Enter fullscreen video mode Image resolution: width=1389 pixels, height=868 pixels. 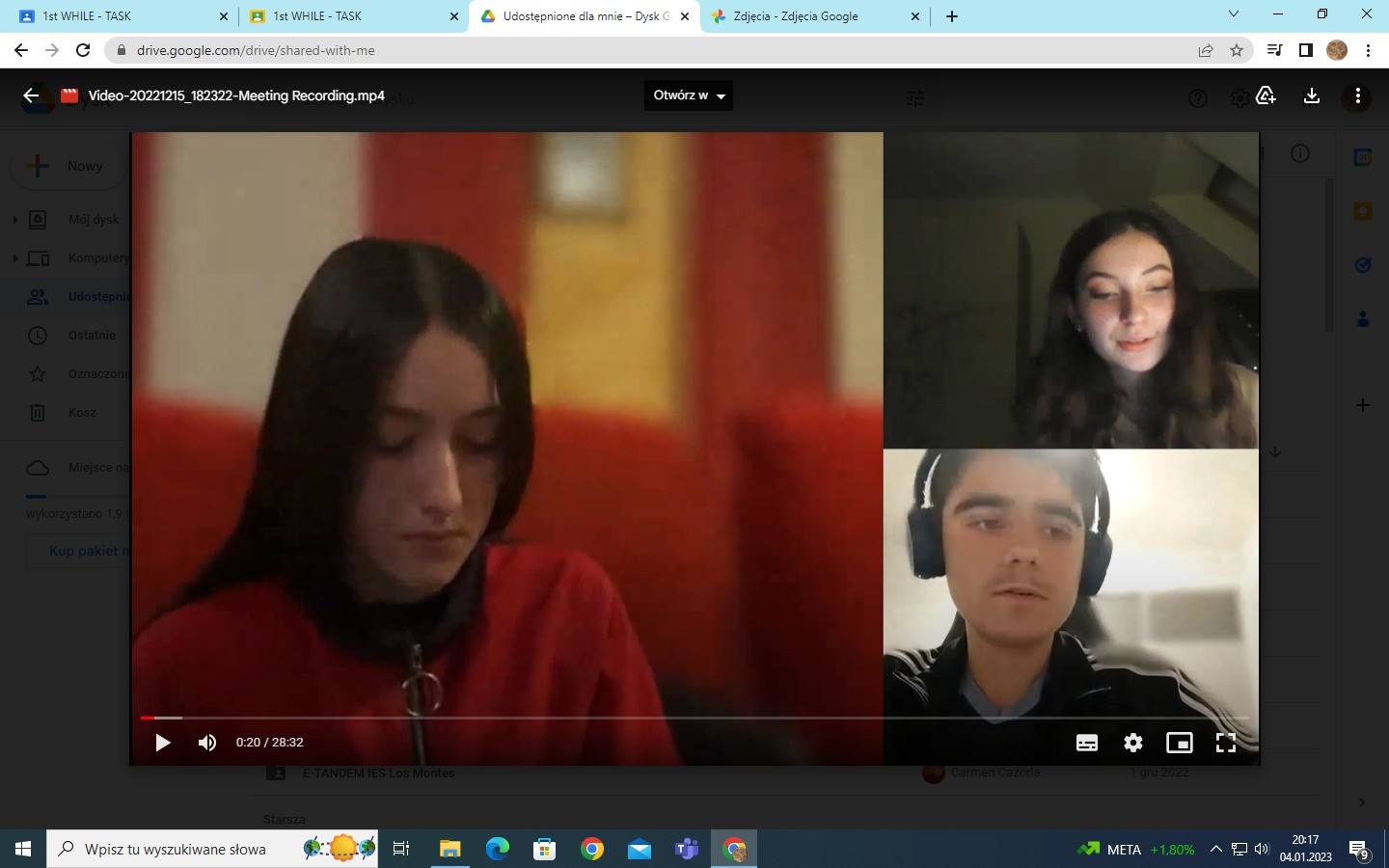coord(1226,743)
